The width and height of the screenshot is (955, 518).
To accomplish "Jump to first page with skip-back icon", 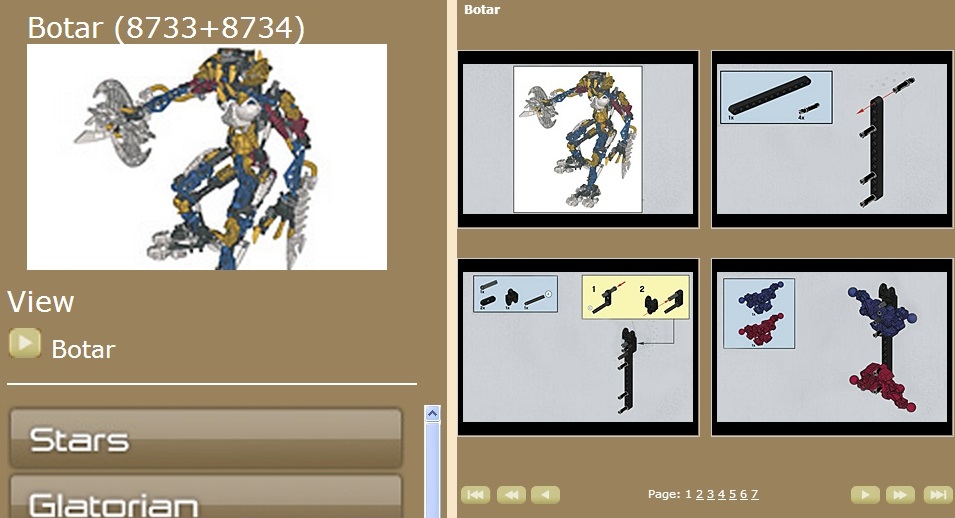I will click(476, 494).
